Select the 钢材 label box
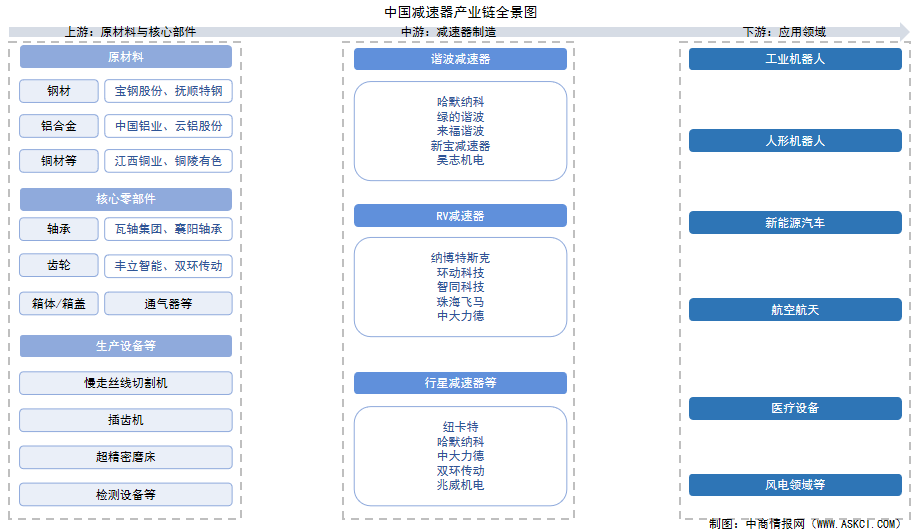This screenshot has width=924, height=532. [x=59, y=91]
